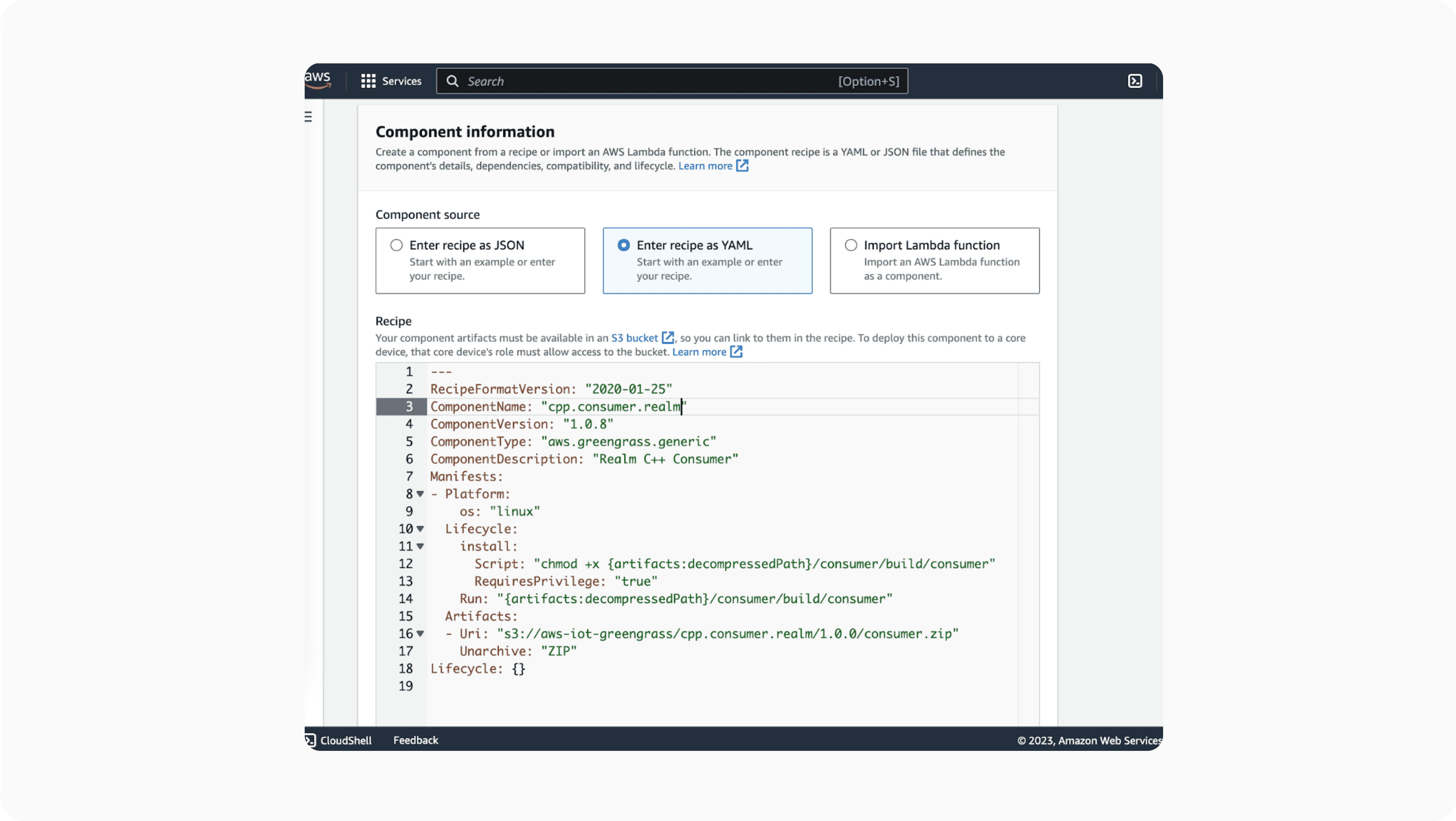Click the Run: consumer/build/consumer line
The image size is (1456, 821).
coord(676,599)
